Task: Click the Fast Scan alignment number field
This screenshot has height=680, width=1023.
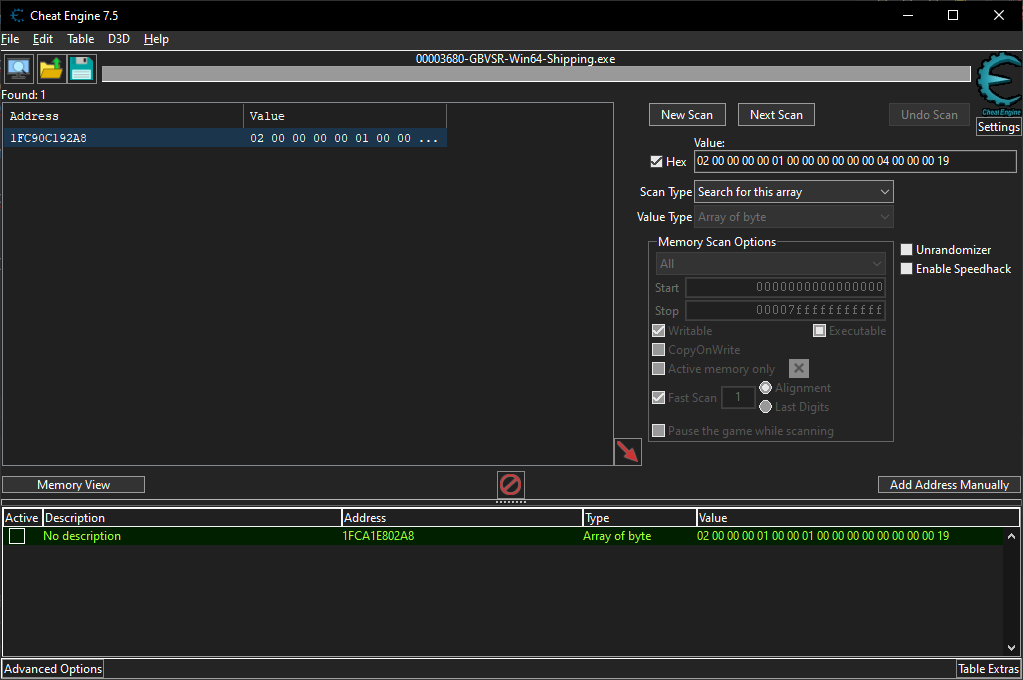Action: click(x=738, y=397)
